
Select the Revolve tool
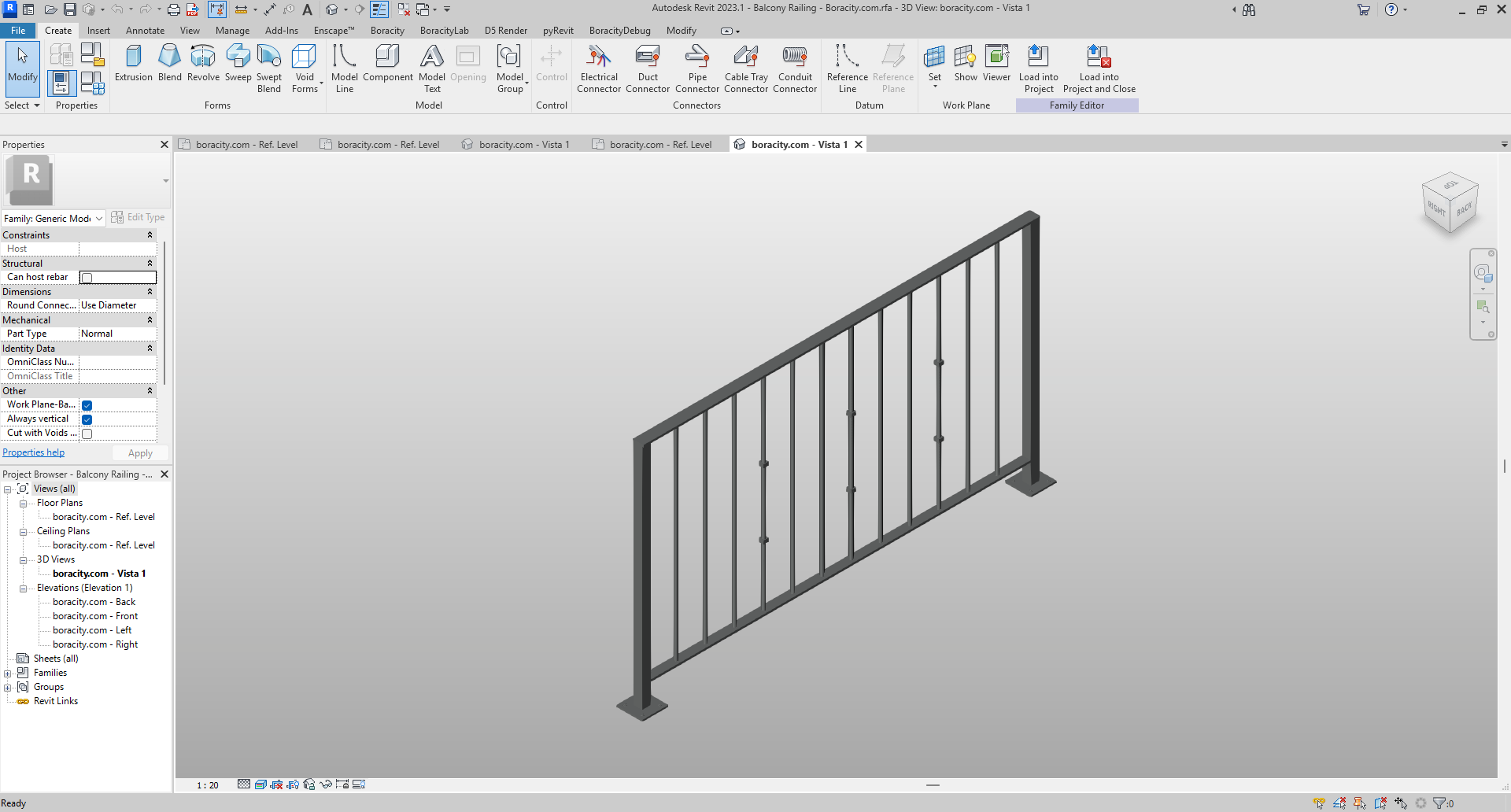[203, 63]
